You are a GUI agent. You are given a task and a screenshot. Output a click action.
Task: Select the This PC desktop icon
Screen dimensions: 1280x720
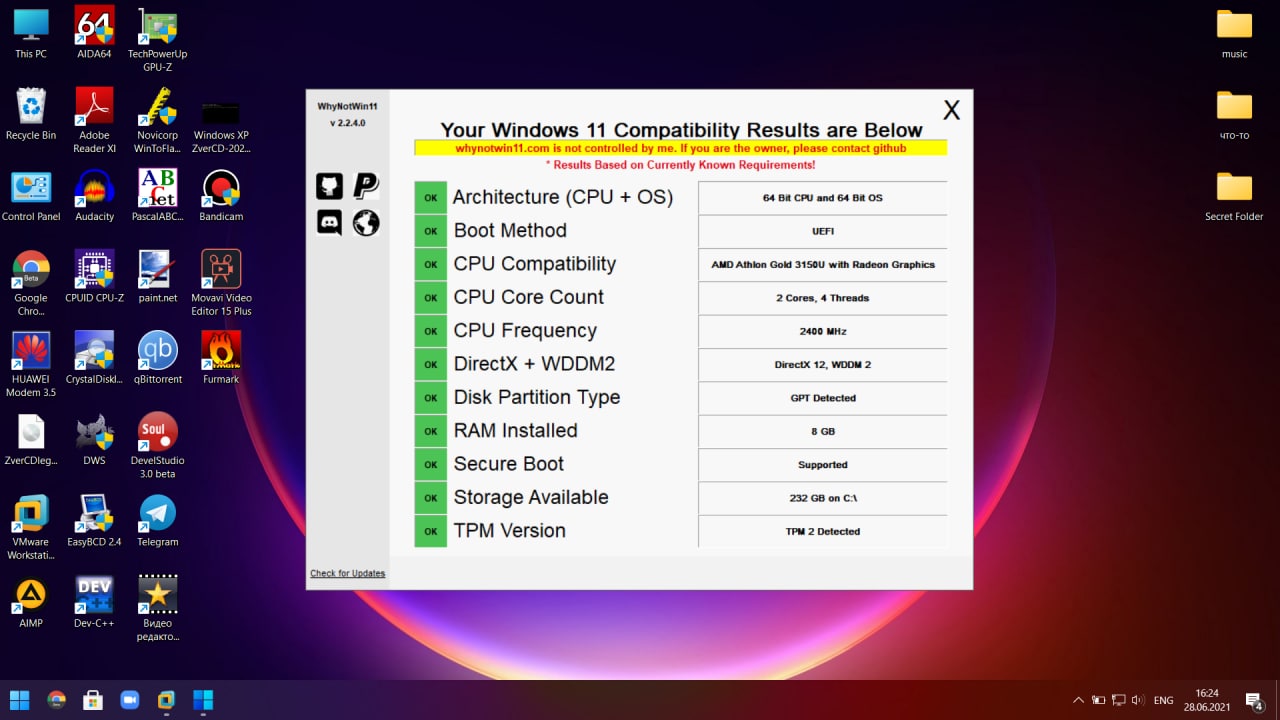31,33
